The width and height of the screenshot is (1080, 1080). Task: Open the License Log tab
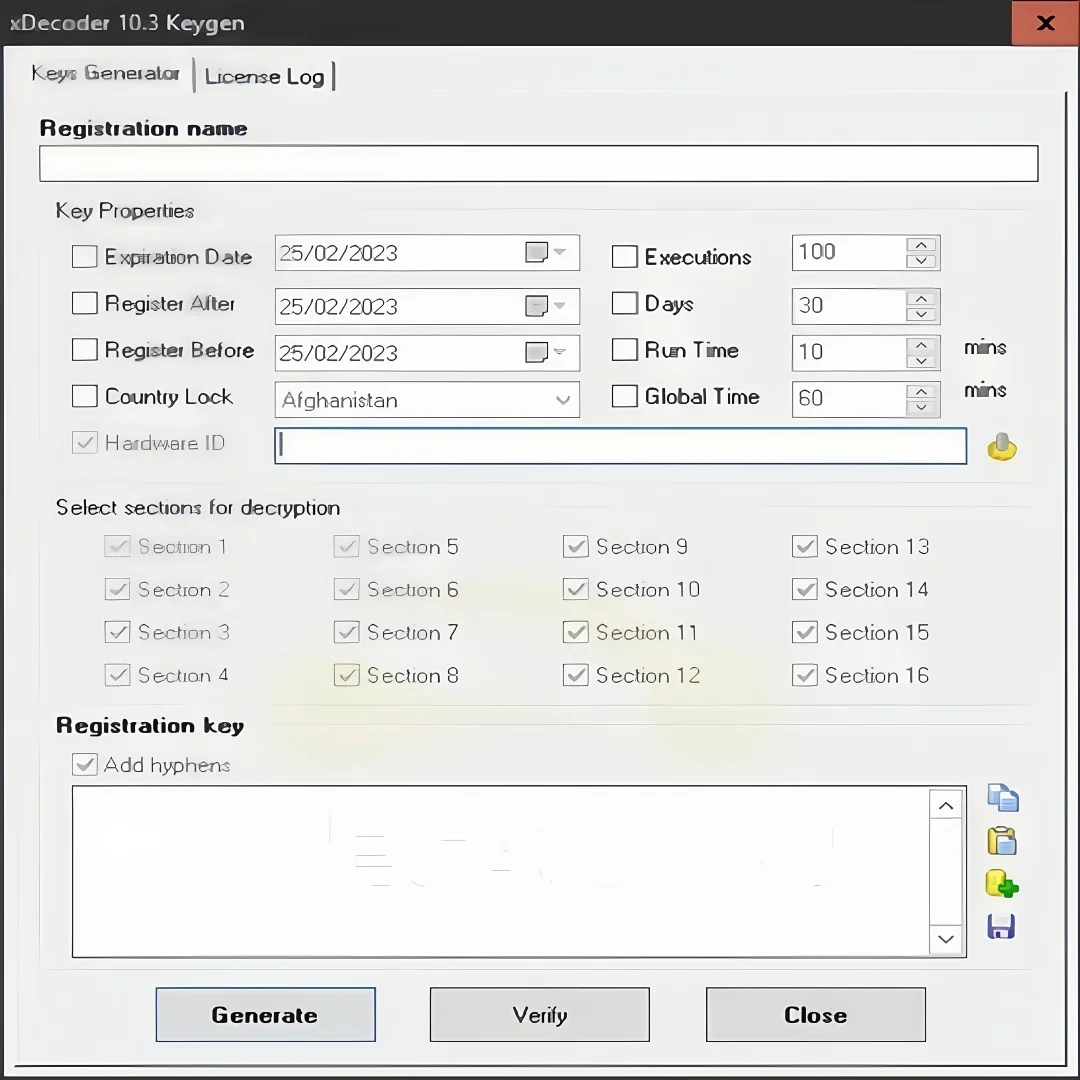point(264,76)
